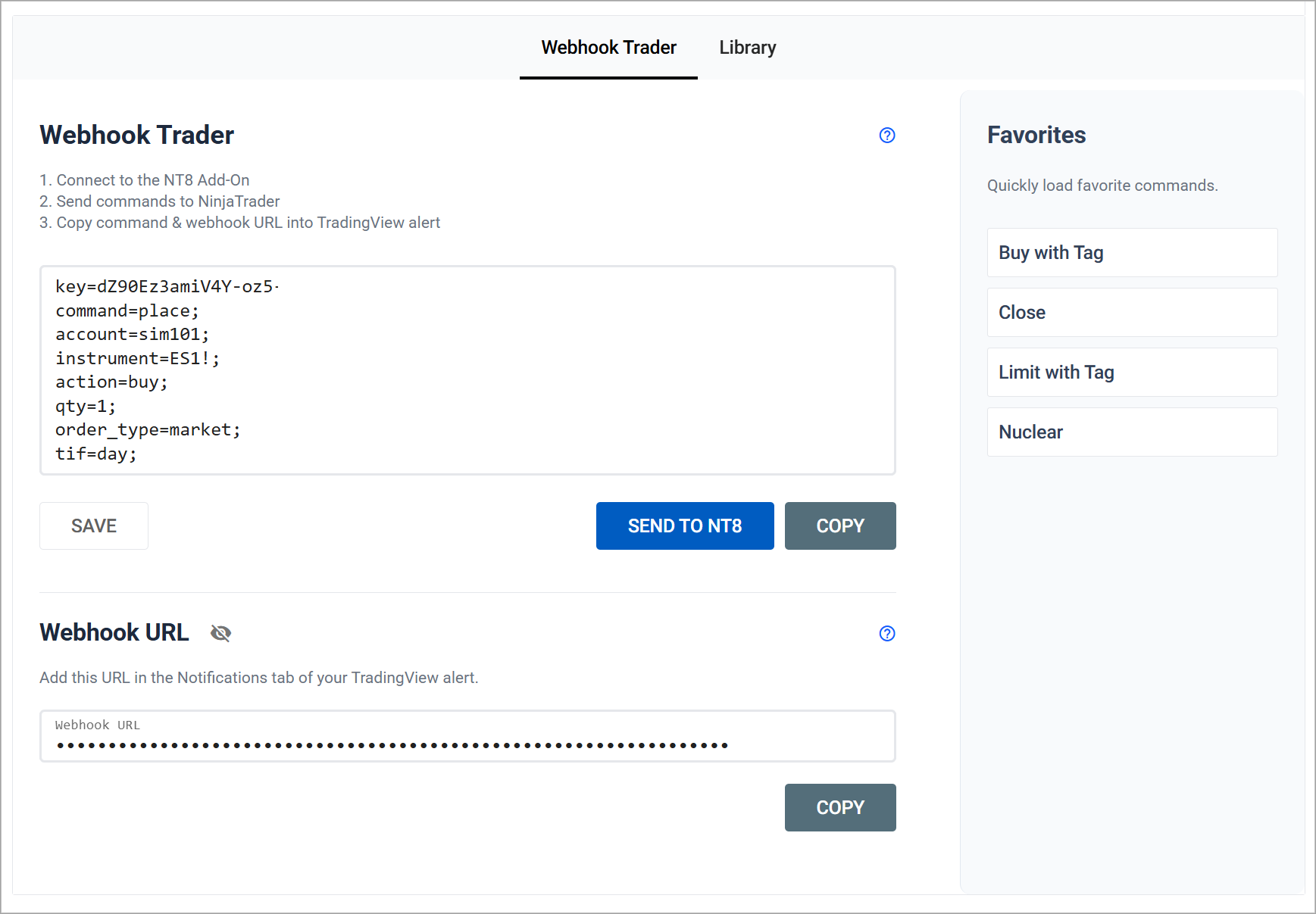Click the instrument=ES1! line in command box
The image size is (1316, 914).
coord(137,359)
